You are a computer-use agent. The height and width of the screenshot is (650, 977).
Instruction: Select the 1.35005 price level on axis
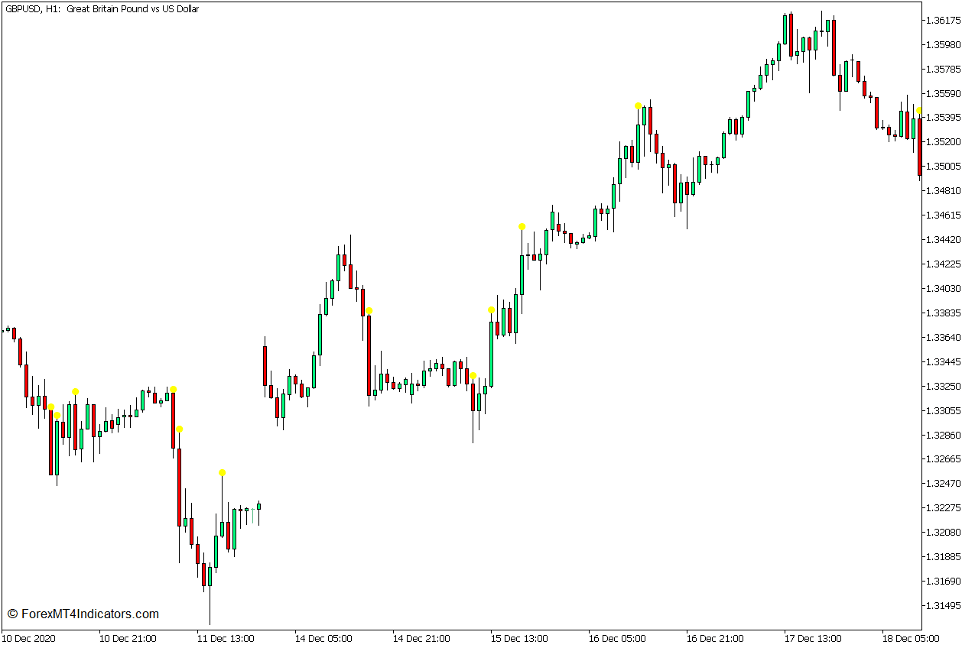pos(944,166)
